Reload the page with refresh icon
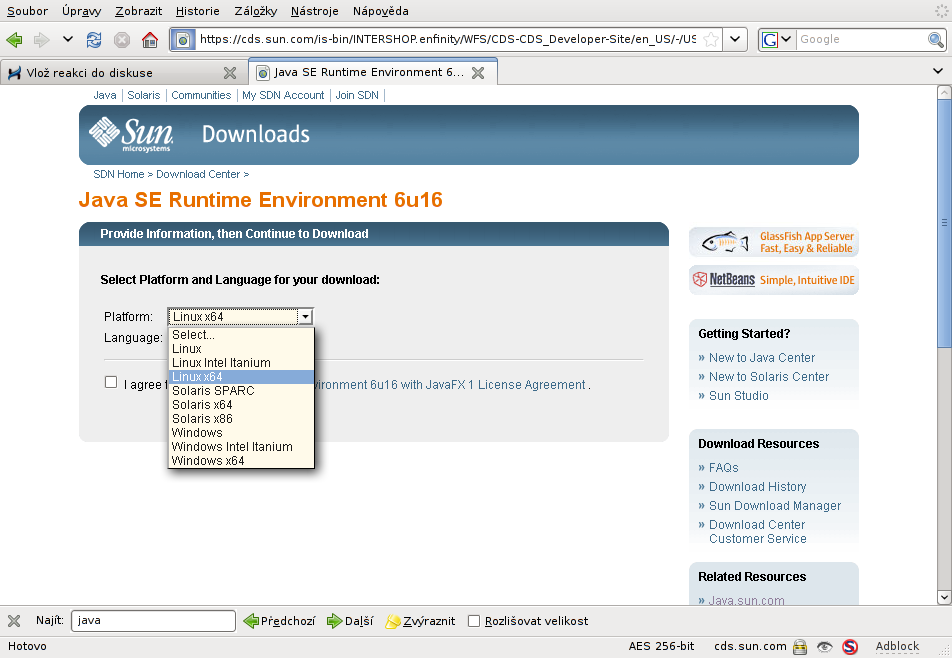952x658 pixels. point(94,40)
